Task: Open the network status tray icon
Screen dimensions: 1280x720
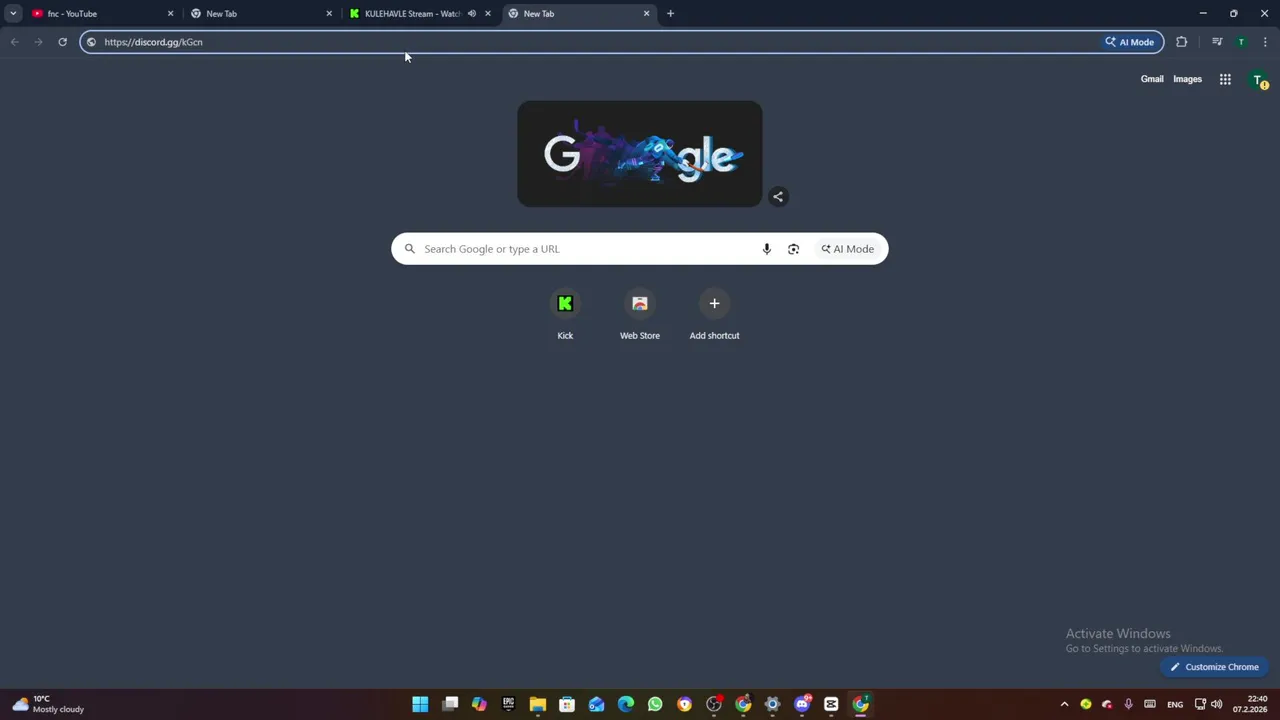Action: [1200, 704]
